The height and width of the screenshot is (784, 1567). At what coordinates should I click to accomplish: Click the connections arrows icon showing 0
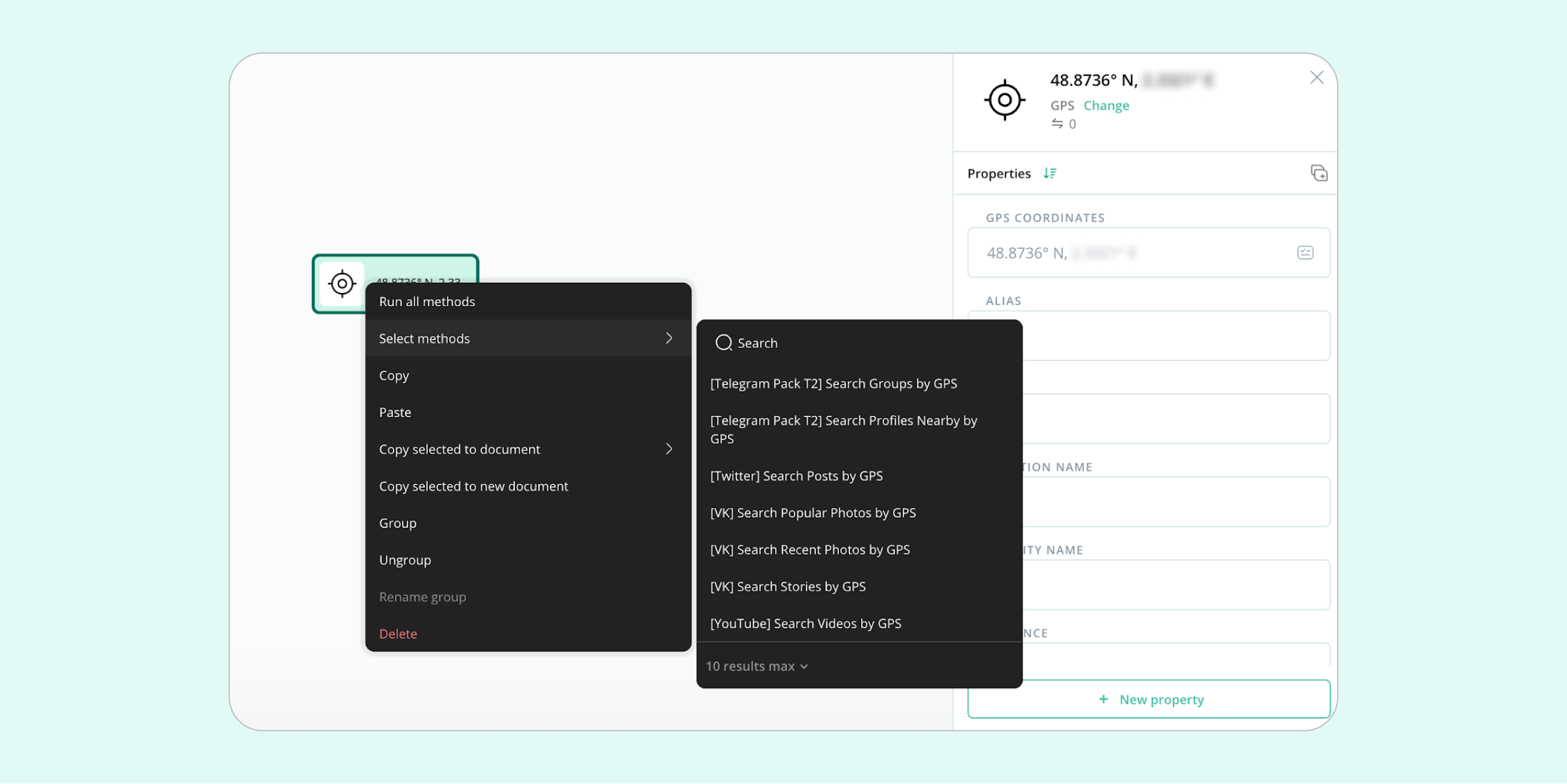pyautogui.click(x=1057, y=124)
